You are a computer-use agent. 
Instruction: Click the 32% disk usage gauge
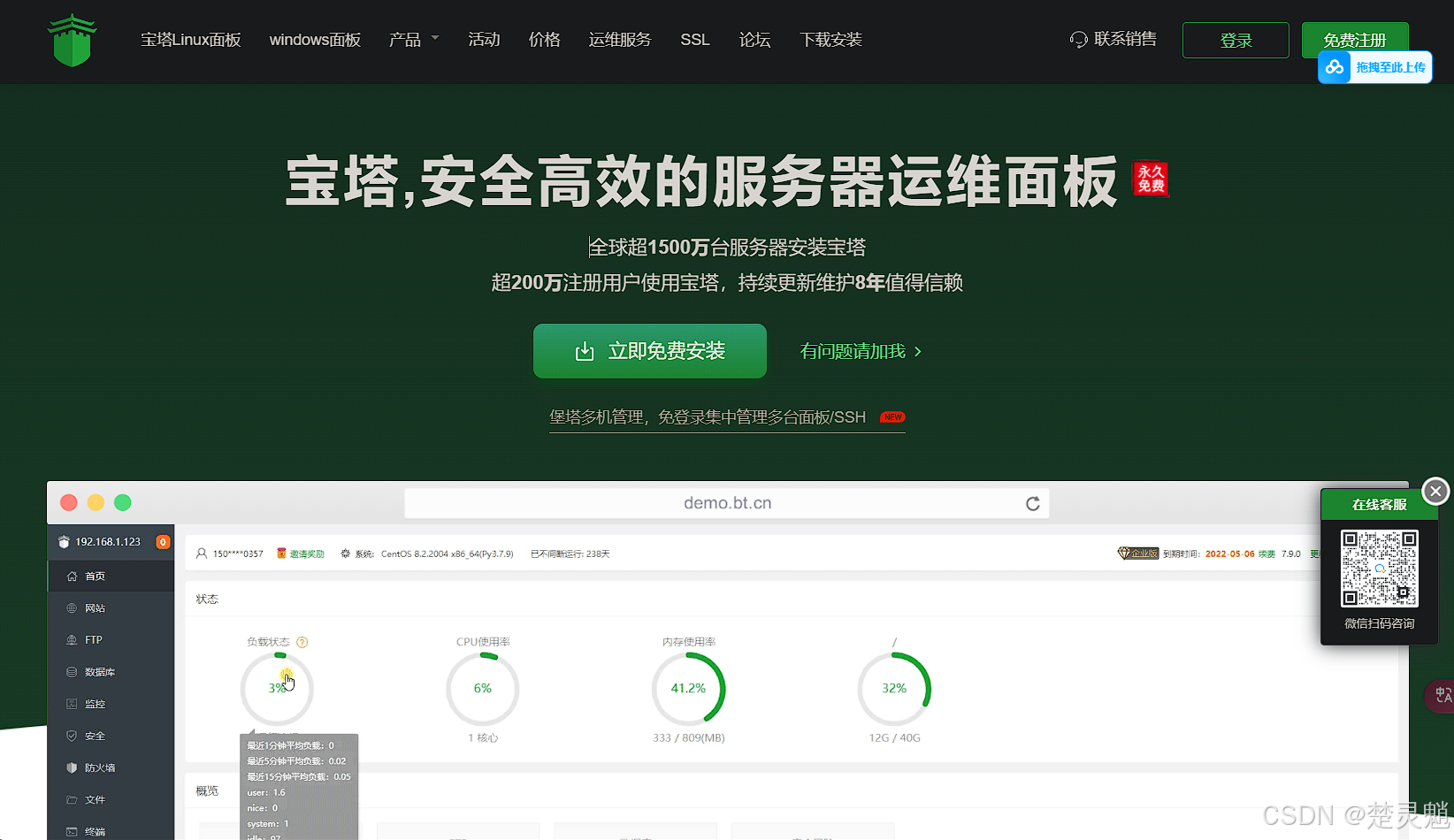[894, 688]
